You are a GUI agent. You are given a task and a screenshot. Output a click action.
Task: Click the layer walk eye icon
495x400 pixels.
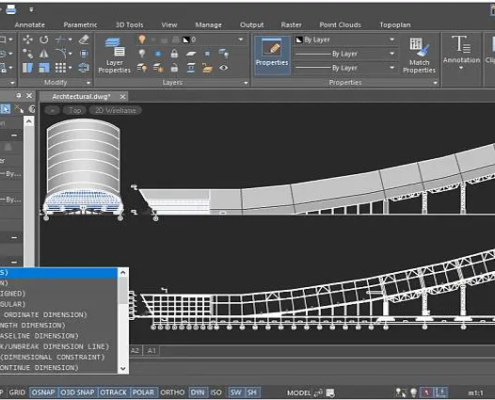click(224, 68)
